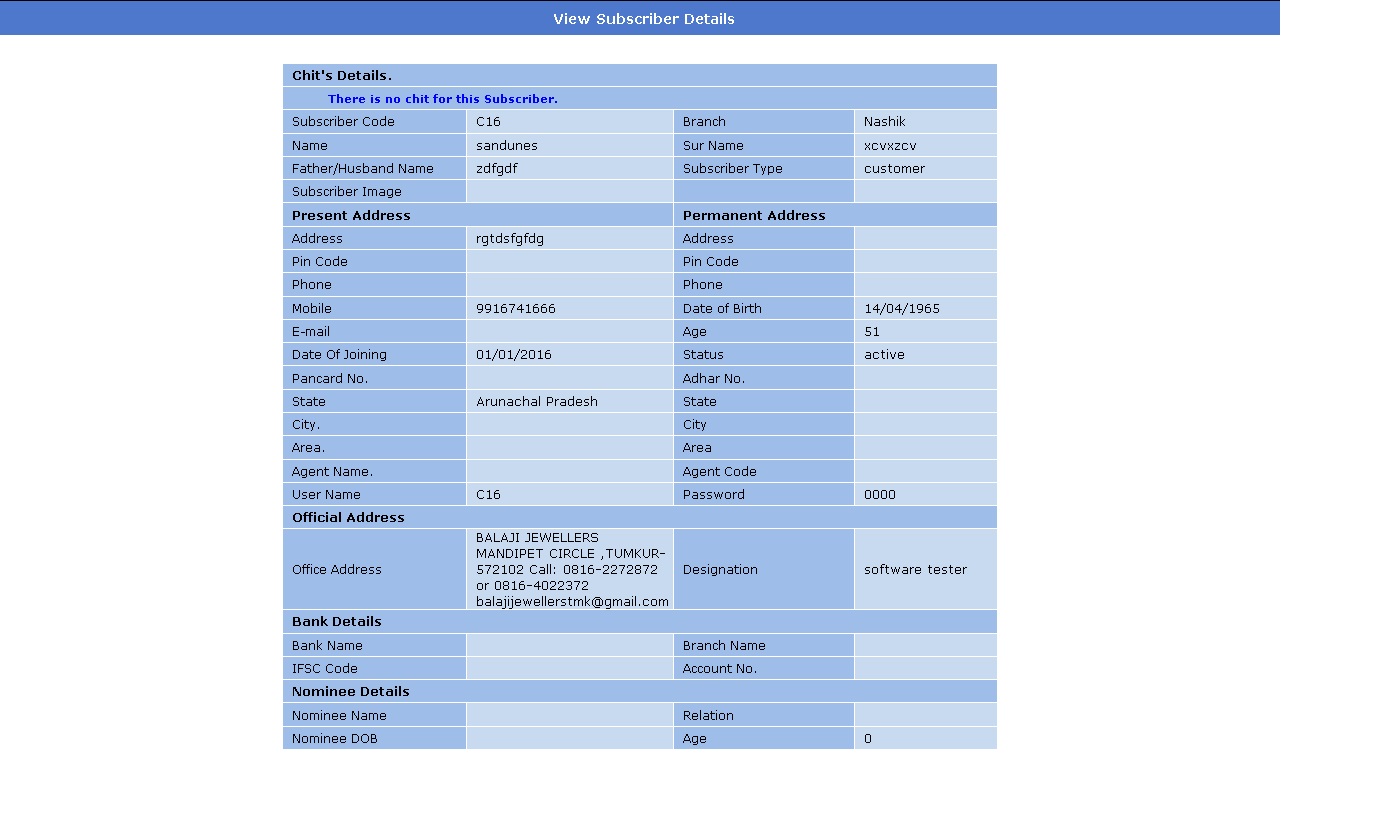This screenshot has height=824, width=1376.
Task: Select the Nominee Details heading
Action: (x=351, y=692)
